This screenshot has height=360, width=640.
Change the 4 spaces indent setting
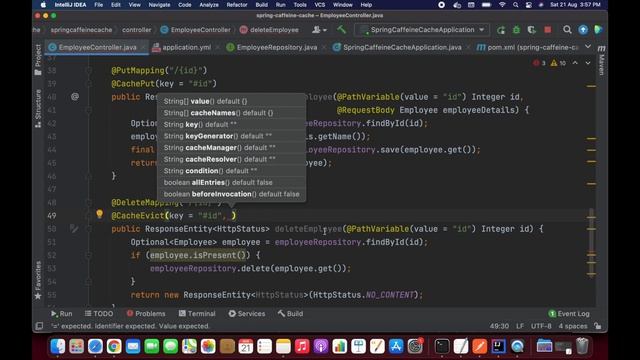point(573,326)
